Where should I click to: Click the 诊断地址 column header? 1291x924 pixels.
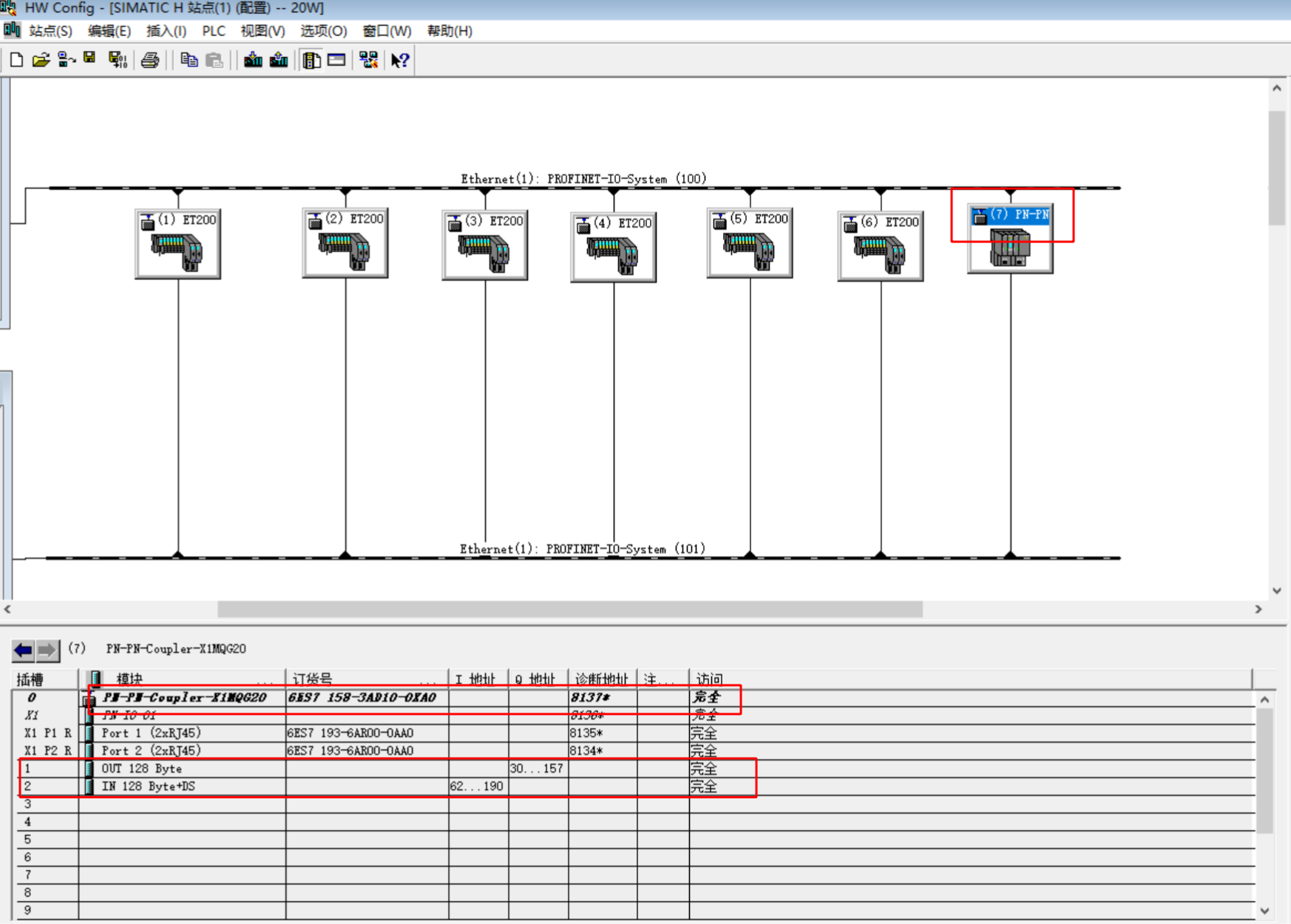[602, 679]
